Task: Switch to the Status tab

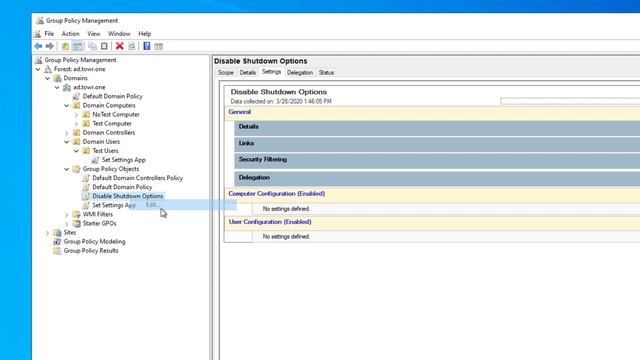Action: tap(326, 73)
